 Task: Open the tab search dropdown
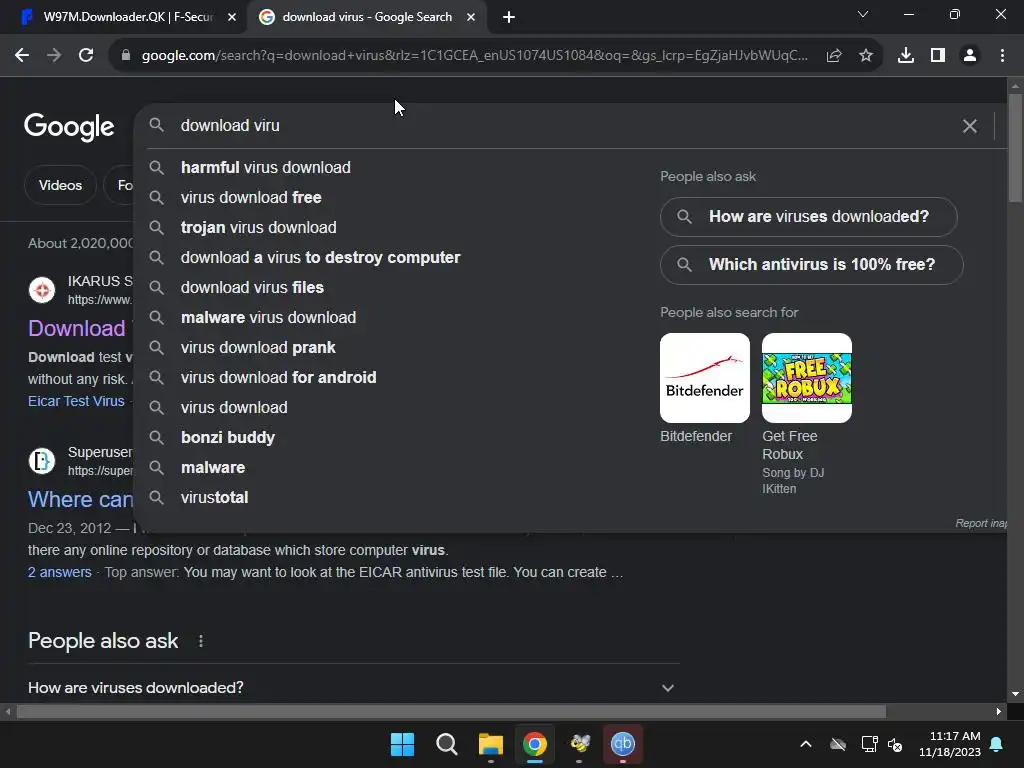pos(863,14)
